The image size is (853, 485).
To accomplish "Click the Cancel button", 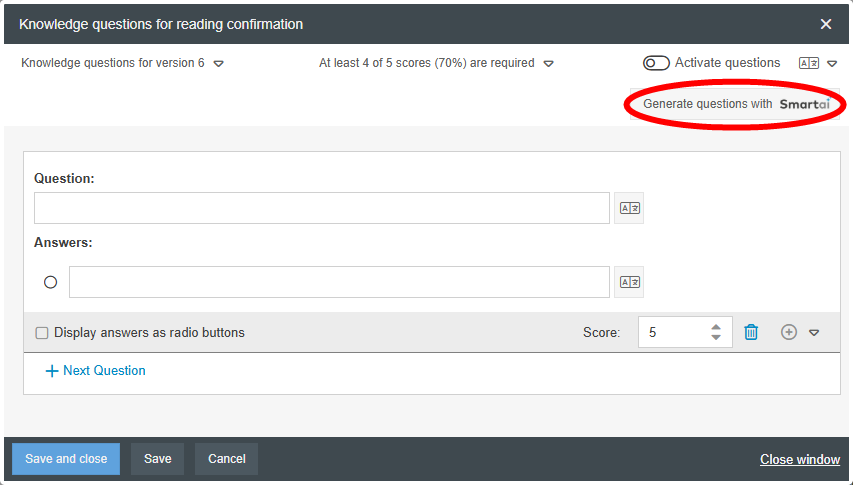I will (x=226, y=459).
